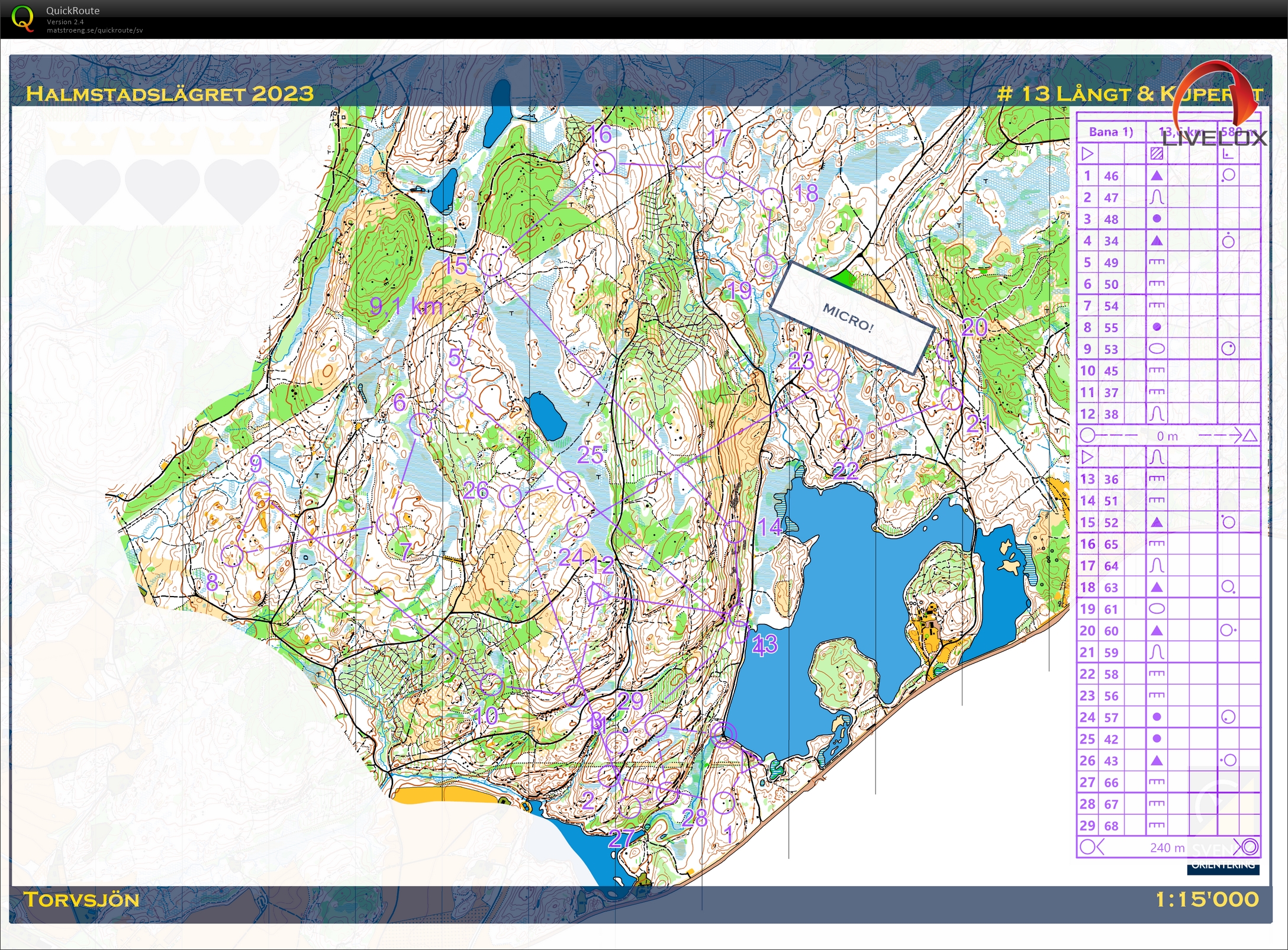1288x950 pixels.
Task: Click control code 66 in the table
Action: (1111, 782)
